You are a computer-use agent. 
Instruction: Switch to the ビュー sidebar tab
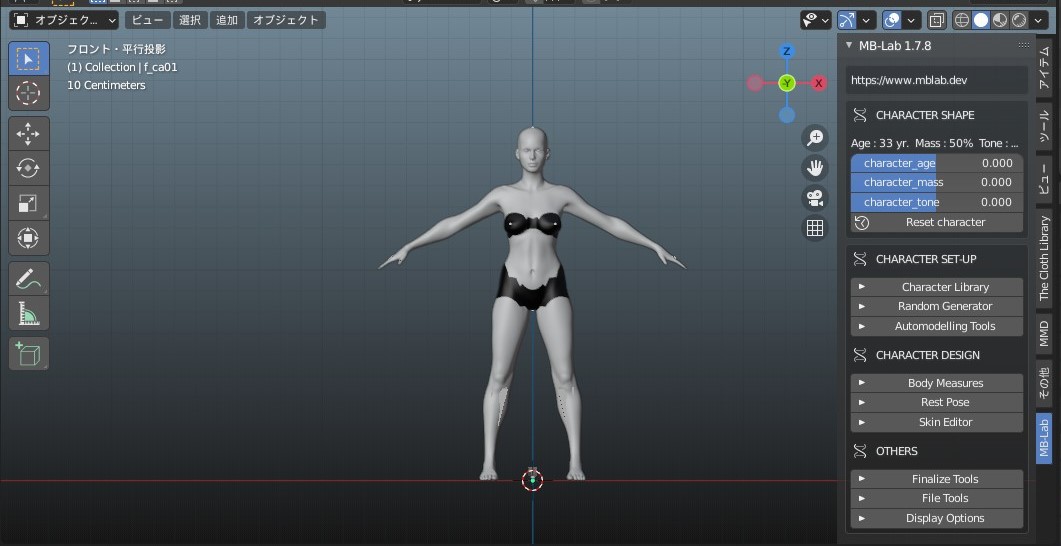1045,179
